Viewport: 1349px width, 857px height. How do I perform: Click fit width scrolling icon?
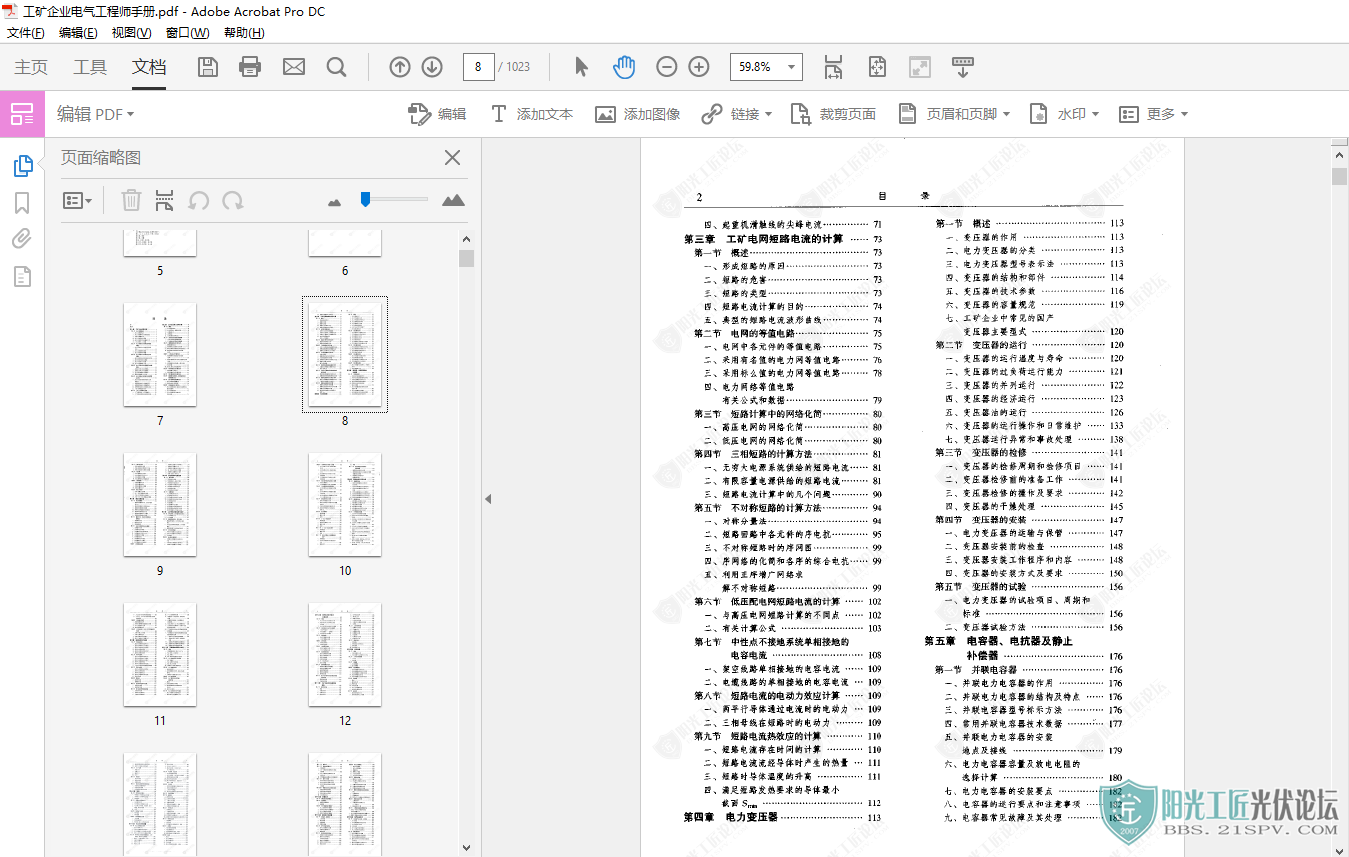pyautogui.click(x=833, y=67)
